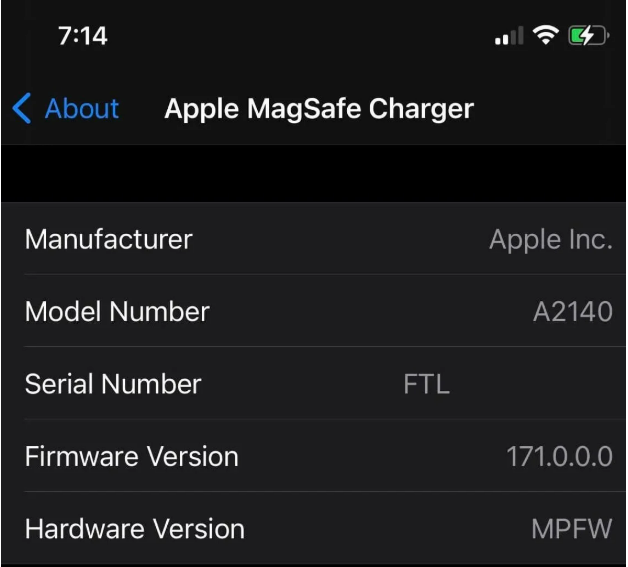Tap the Apple MagSafe Charger title
Screen dimensions: 628x567
pyautogui.click(x=319, y=108)
